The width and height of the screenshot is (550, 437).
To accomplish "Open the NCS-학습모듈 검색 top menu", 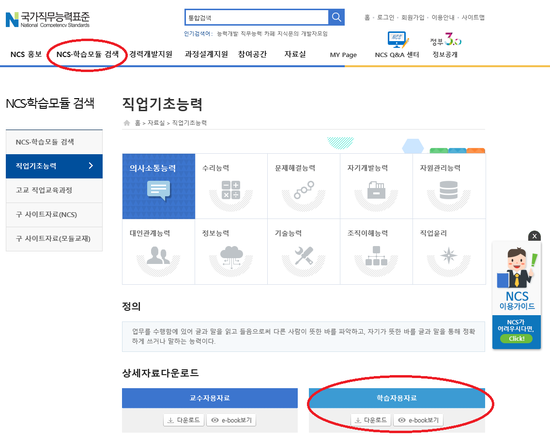I will tap(87, 54).
